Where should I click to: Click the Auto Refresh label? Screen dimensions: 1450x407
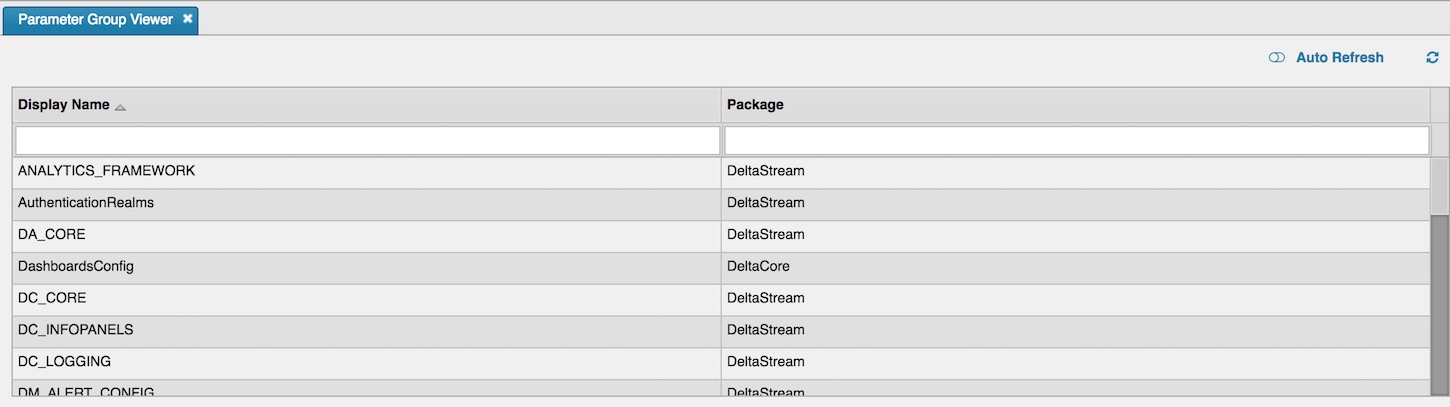(1340, 58)
